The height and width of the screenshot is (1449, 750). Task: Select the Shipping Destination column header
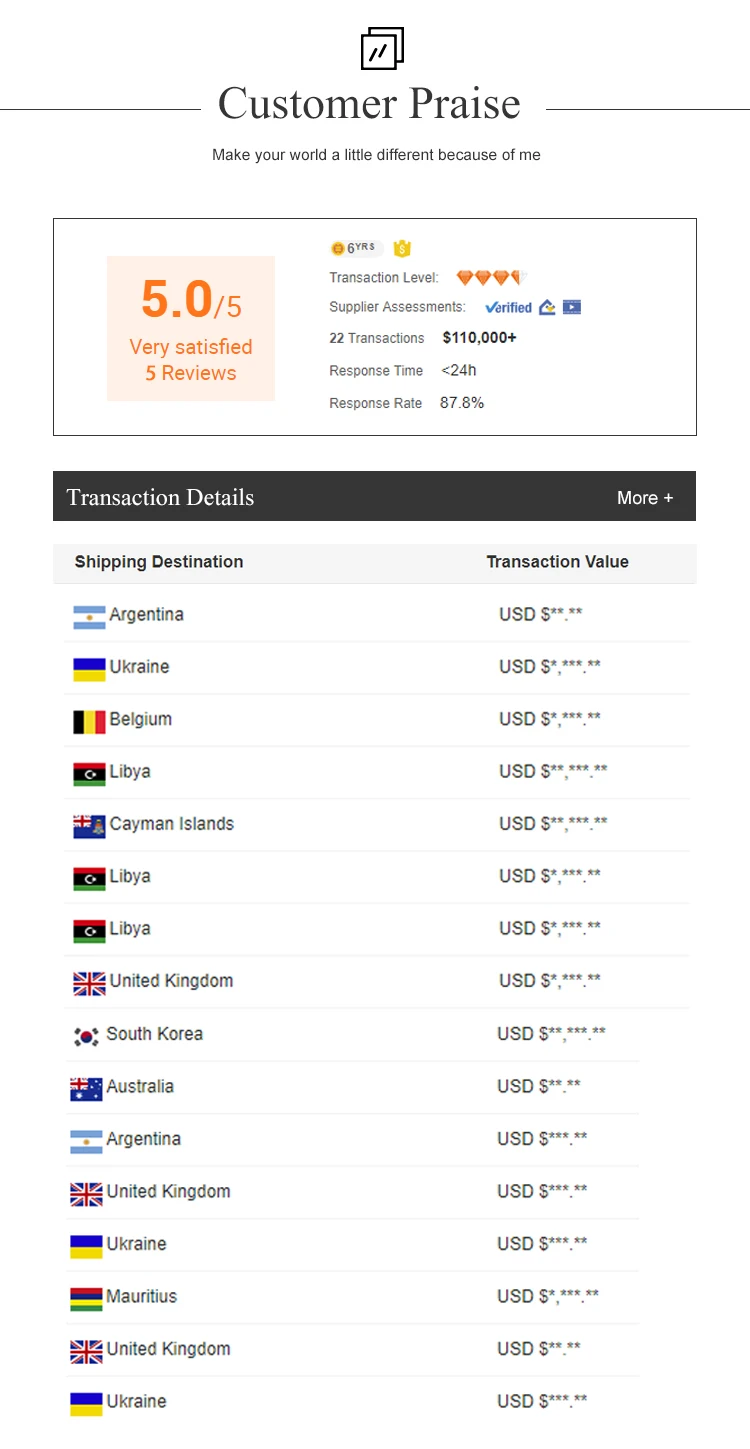pos(159,562)
